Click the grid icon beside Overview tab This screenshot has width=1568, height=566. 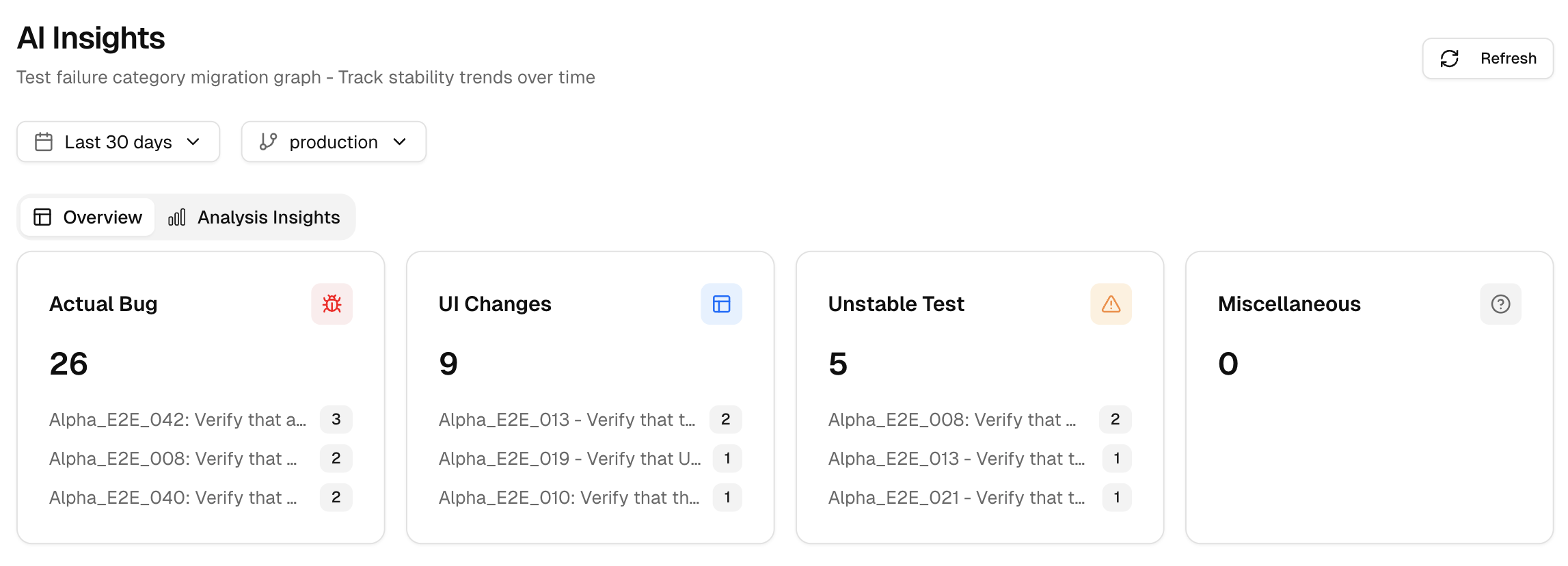pos(42,217)
